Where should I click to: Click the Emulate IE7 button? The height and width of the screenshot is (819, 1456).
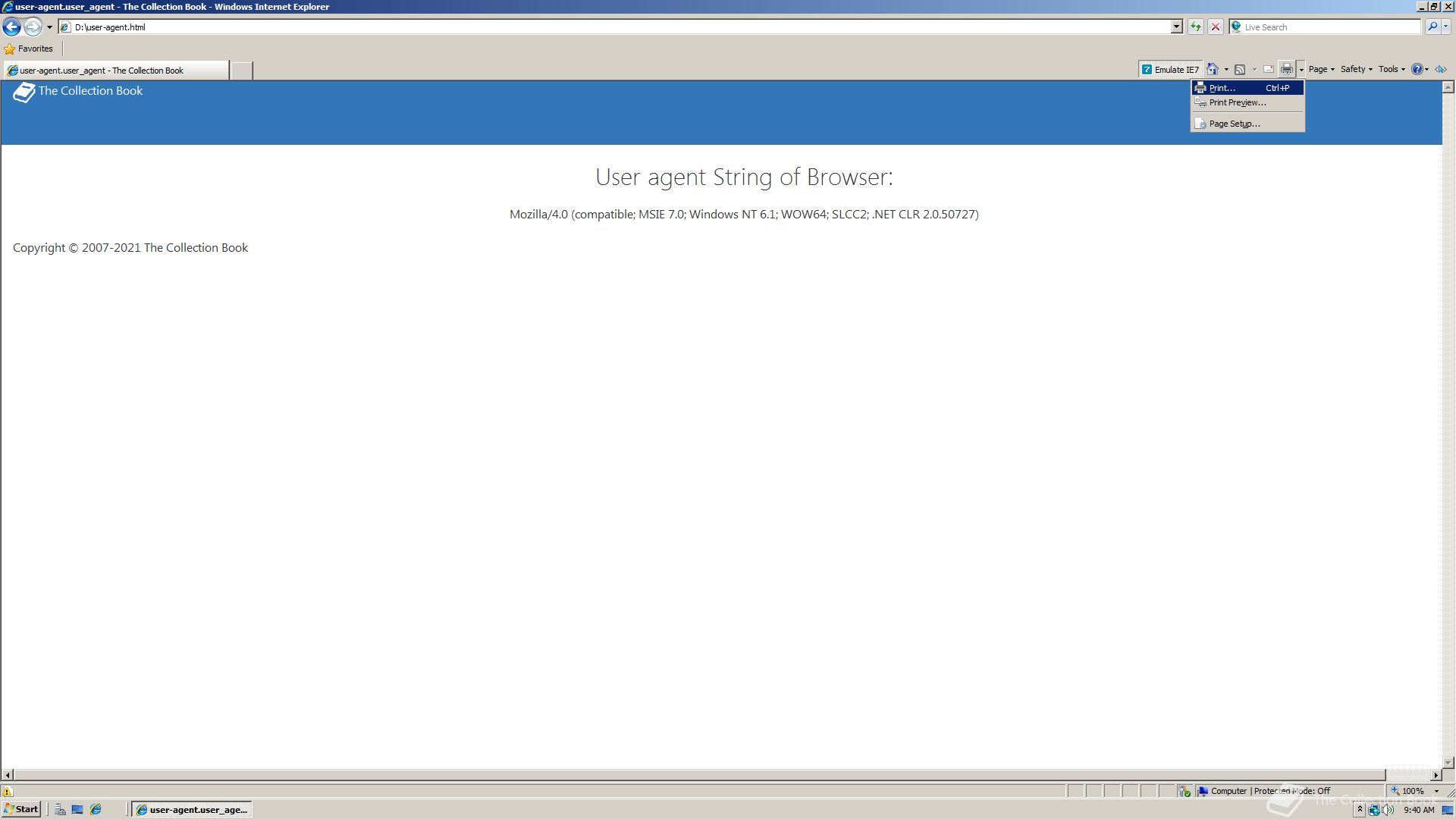[1170, 70]
